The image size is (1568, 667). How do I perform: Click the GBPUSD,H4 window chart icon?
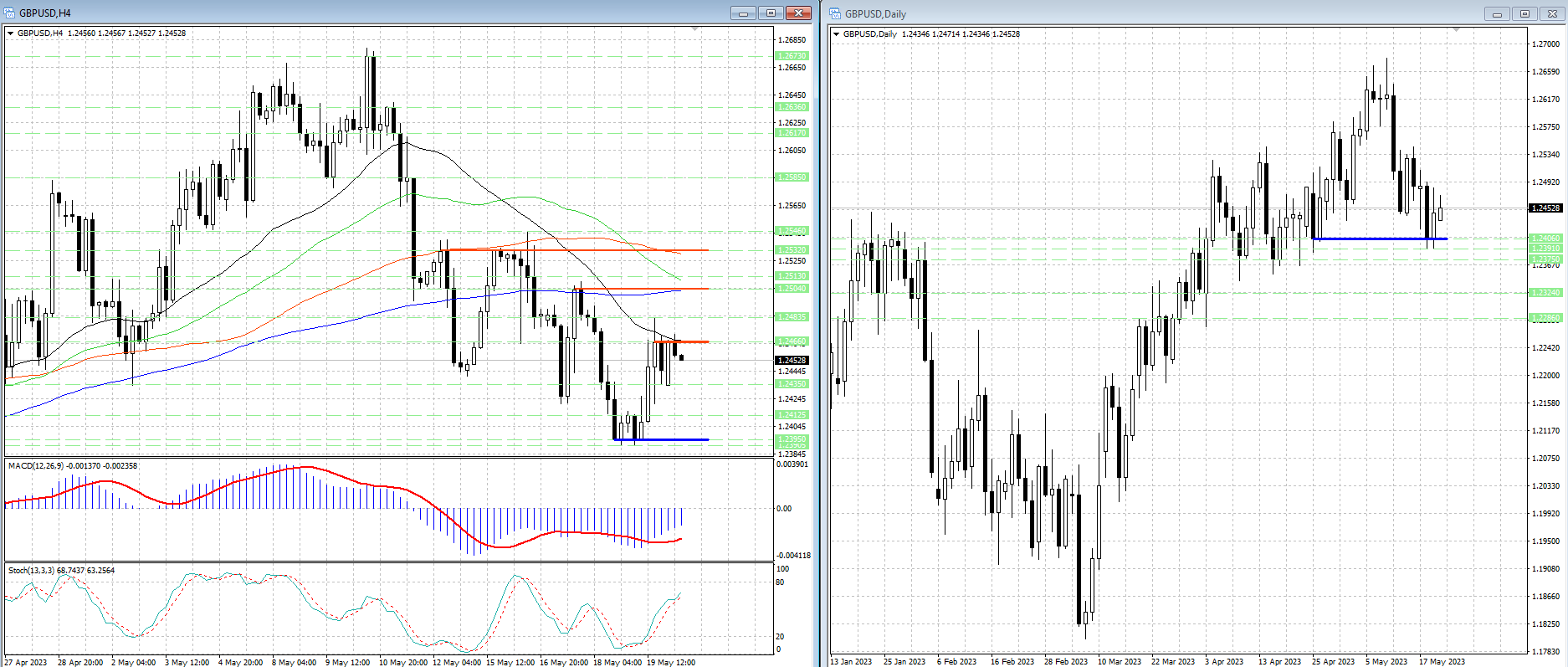[x=10, y=13]
